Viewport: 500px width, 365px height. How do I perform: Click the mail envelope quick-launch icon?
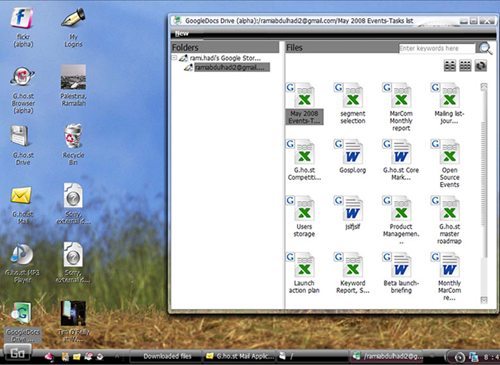(x=77, y=357)
